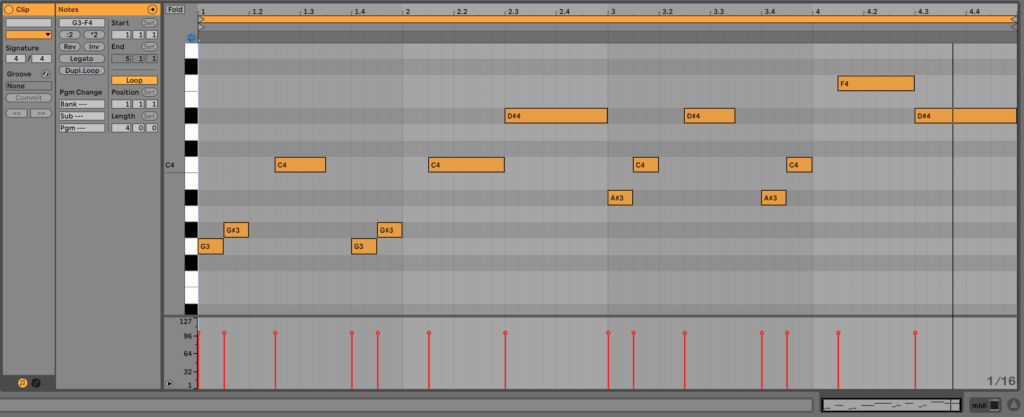Image resolution: width=1024 pixels, height=417 pixels.
Task: Select the first G#3 note
Action: (236, 230)
